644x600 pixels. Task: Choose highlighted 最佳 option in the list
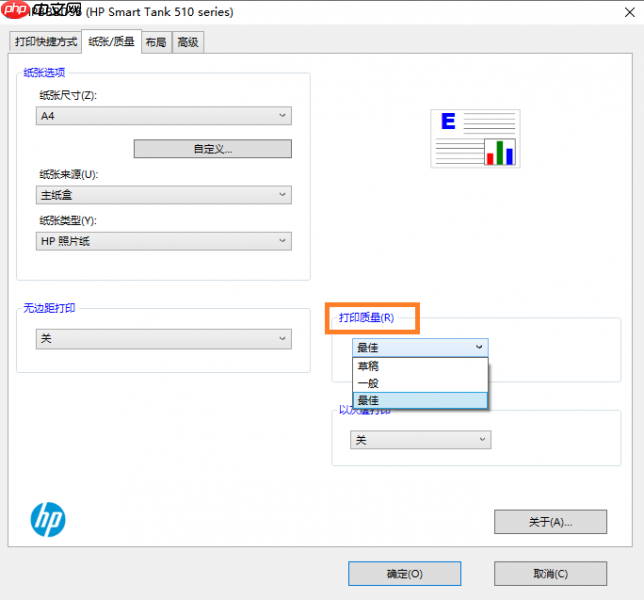[x=420, y=400]
